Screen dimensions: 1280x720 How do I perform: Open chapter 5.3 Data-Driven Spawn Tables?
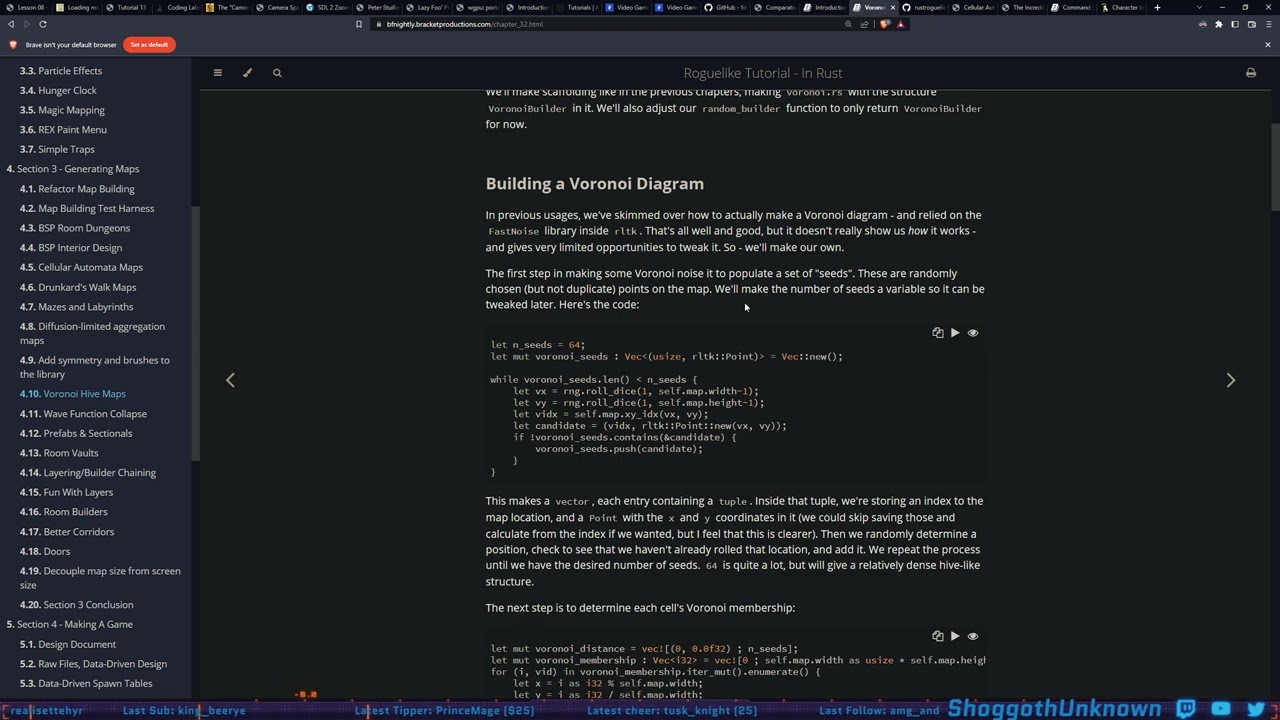pyautogui.click(x=86, y=683)
